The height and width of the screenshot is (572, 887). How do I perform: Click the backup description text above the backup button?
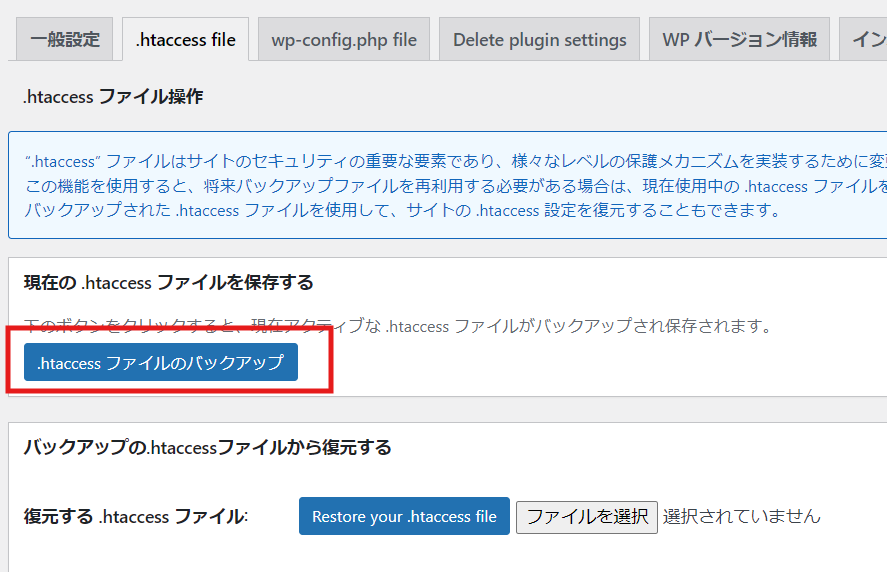400,325
